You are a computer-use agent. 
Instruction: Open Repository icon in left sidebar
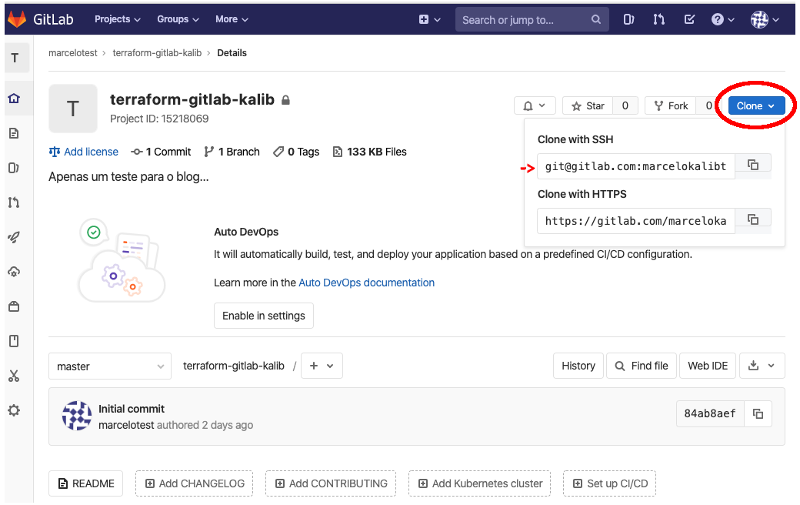[x=14, y=133]
